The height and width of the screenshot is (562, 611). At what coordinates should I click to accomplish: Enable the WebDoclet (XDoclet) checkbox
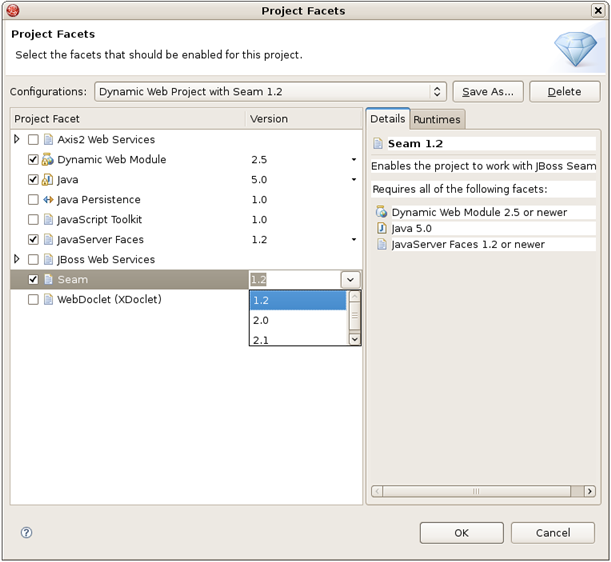pyautogui.click(x=33, y=300)
